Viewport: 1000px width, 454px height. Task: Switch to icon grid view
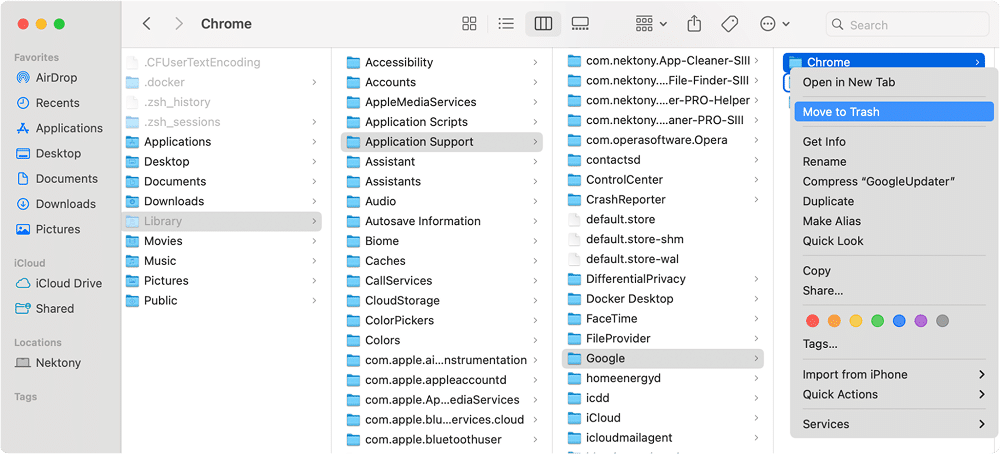coord(469,24)
